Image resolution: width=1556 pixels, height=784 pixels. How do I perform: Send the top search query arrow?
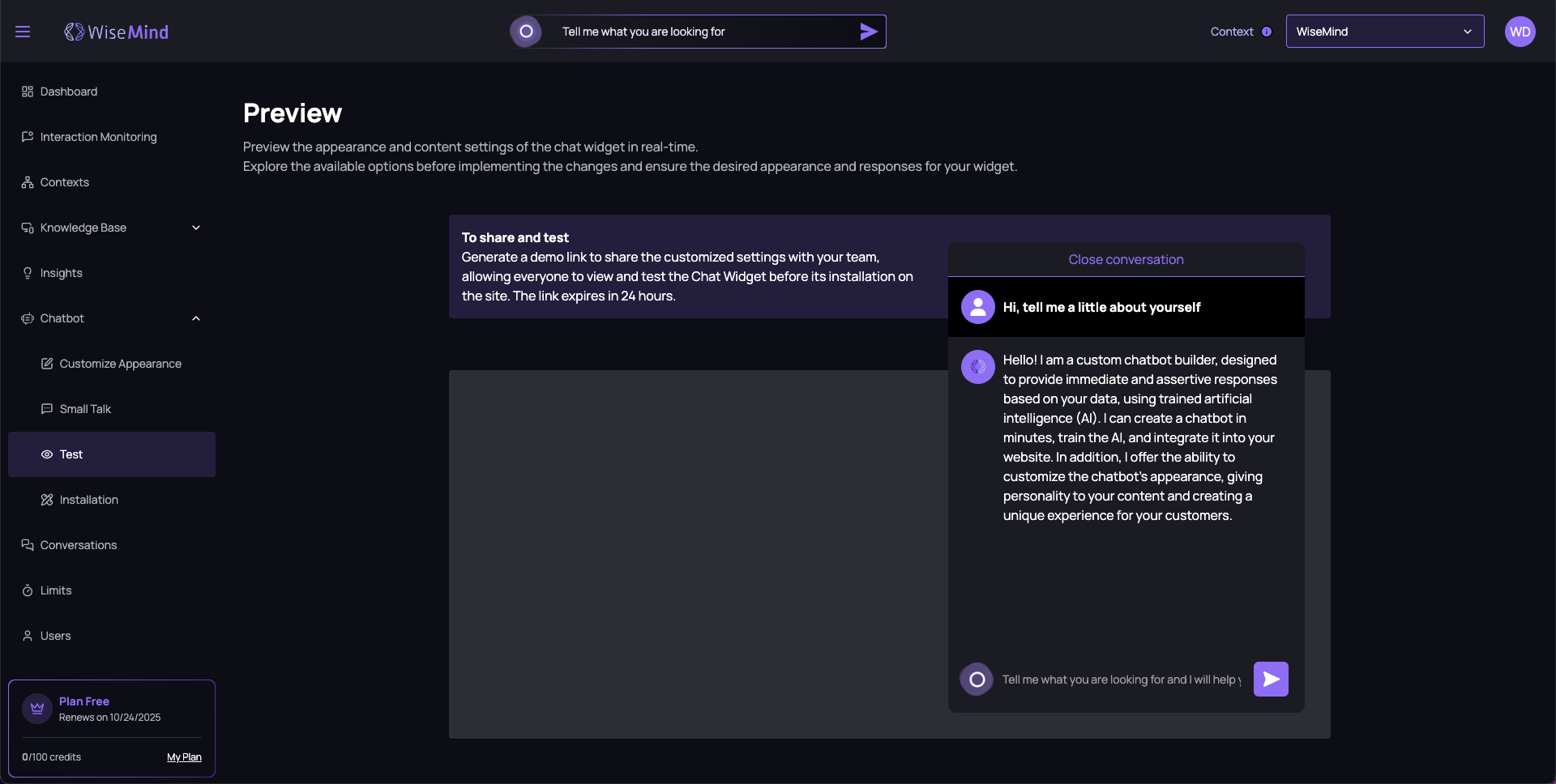click(x=868, y=32)
